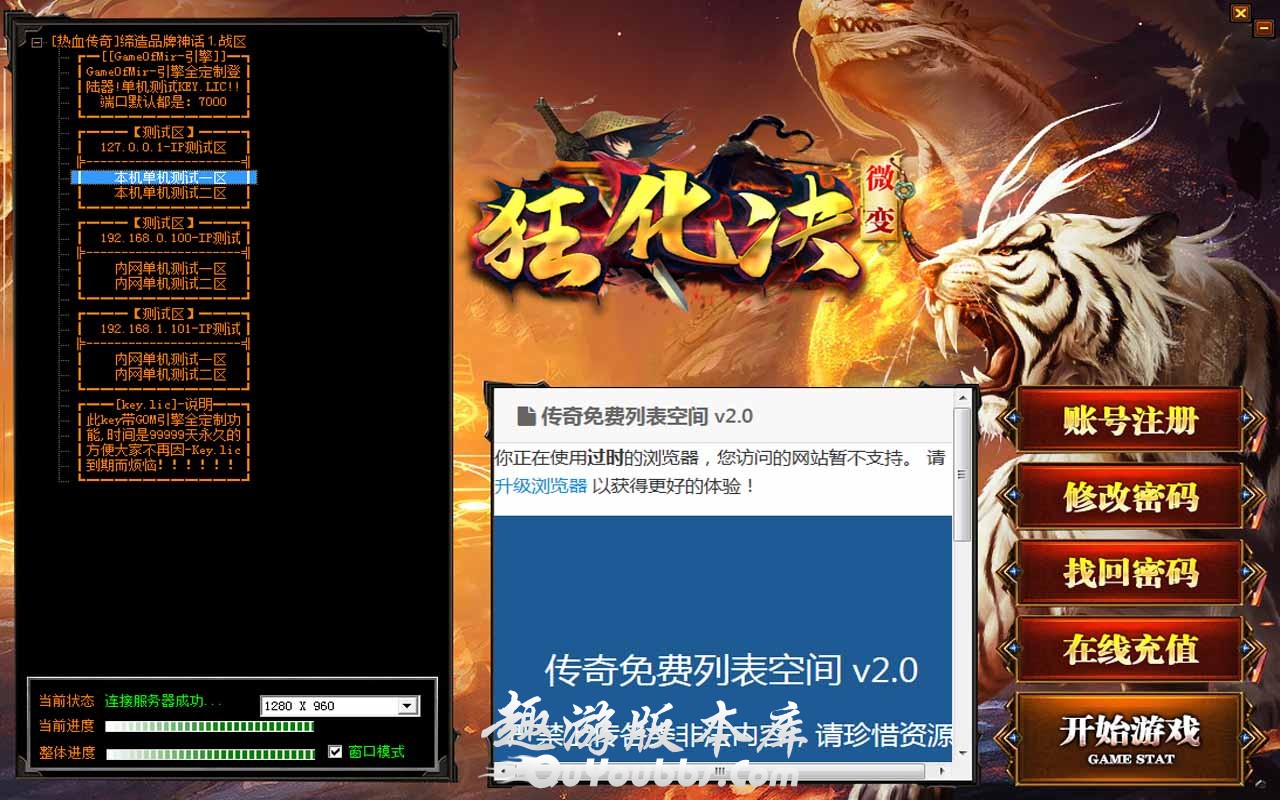Click the 127.0.0.1-IP测试区 tree entry
This screenshot has height=800, width=1280.
pos(163,147)
